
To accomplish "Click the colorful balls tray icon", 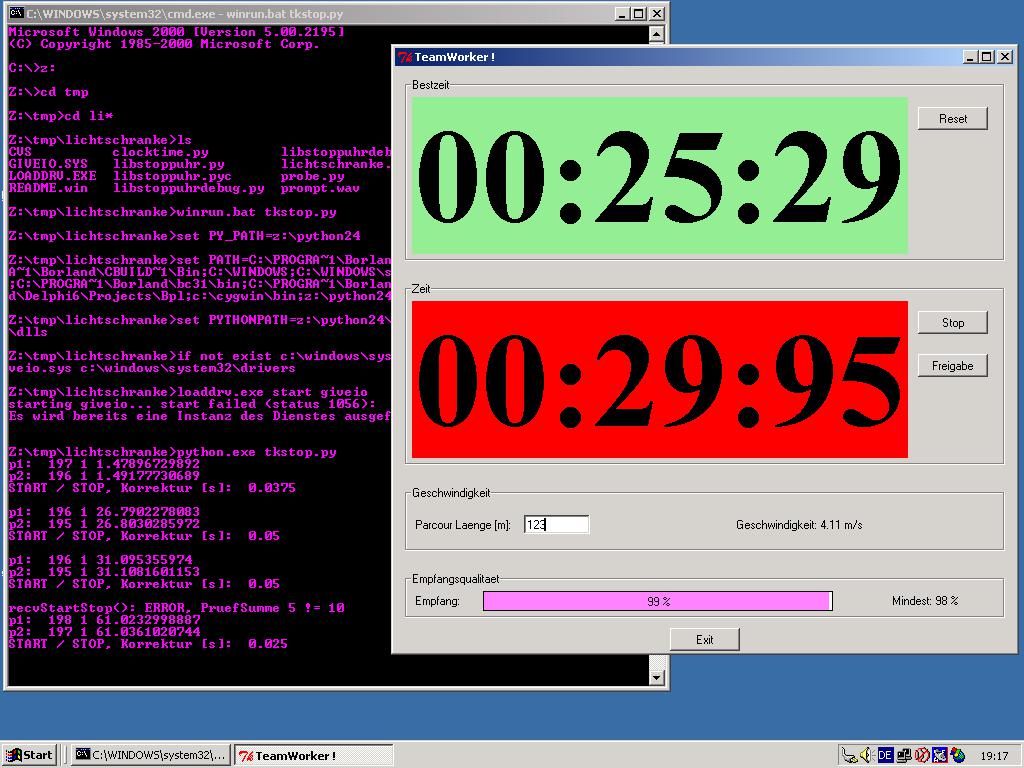I will (x=958, y=755).
